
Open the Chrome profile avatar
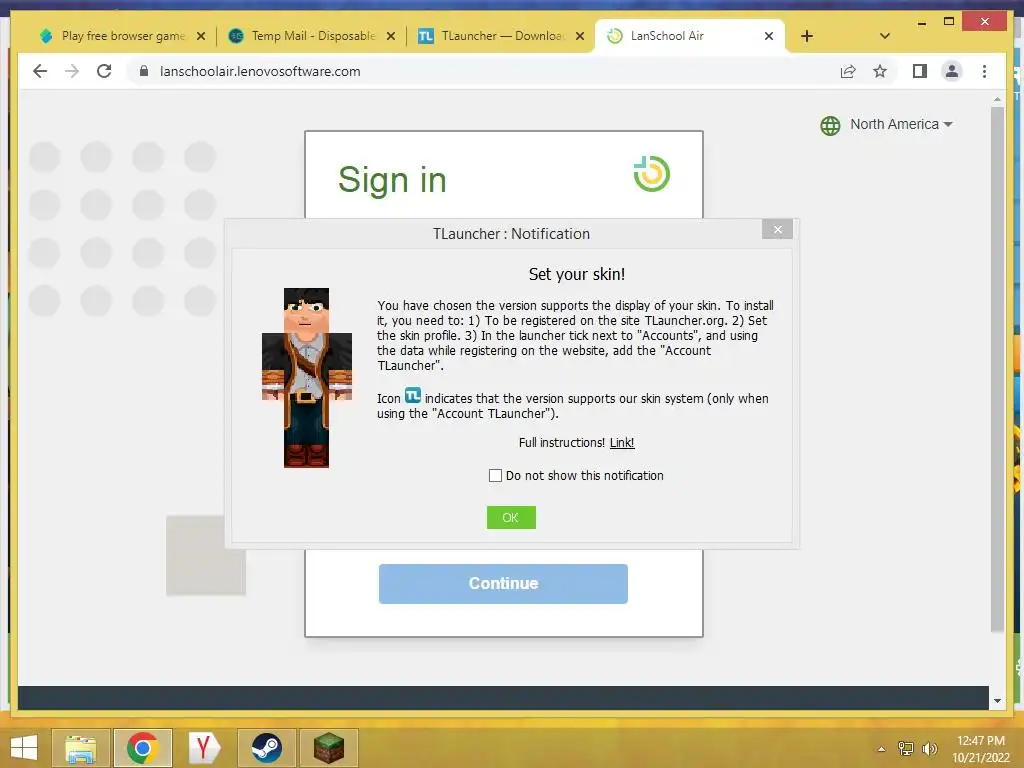click(952, 71)
